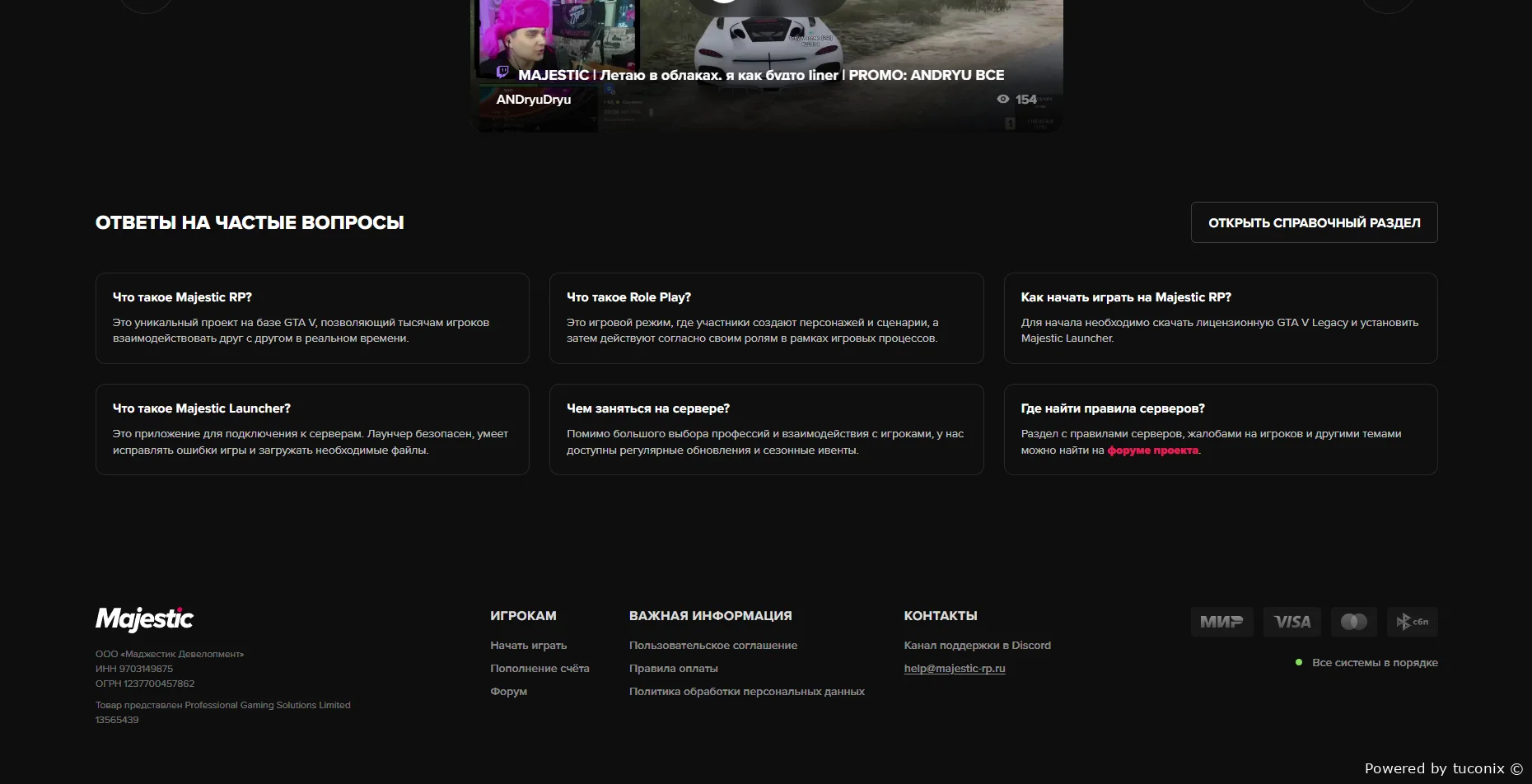This screenshot has height=784, width=1532.
Task: Expand 'Что такое Majestic RP?' question card
Action: [x=312, y=318]
